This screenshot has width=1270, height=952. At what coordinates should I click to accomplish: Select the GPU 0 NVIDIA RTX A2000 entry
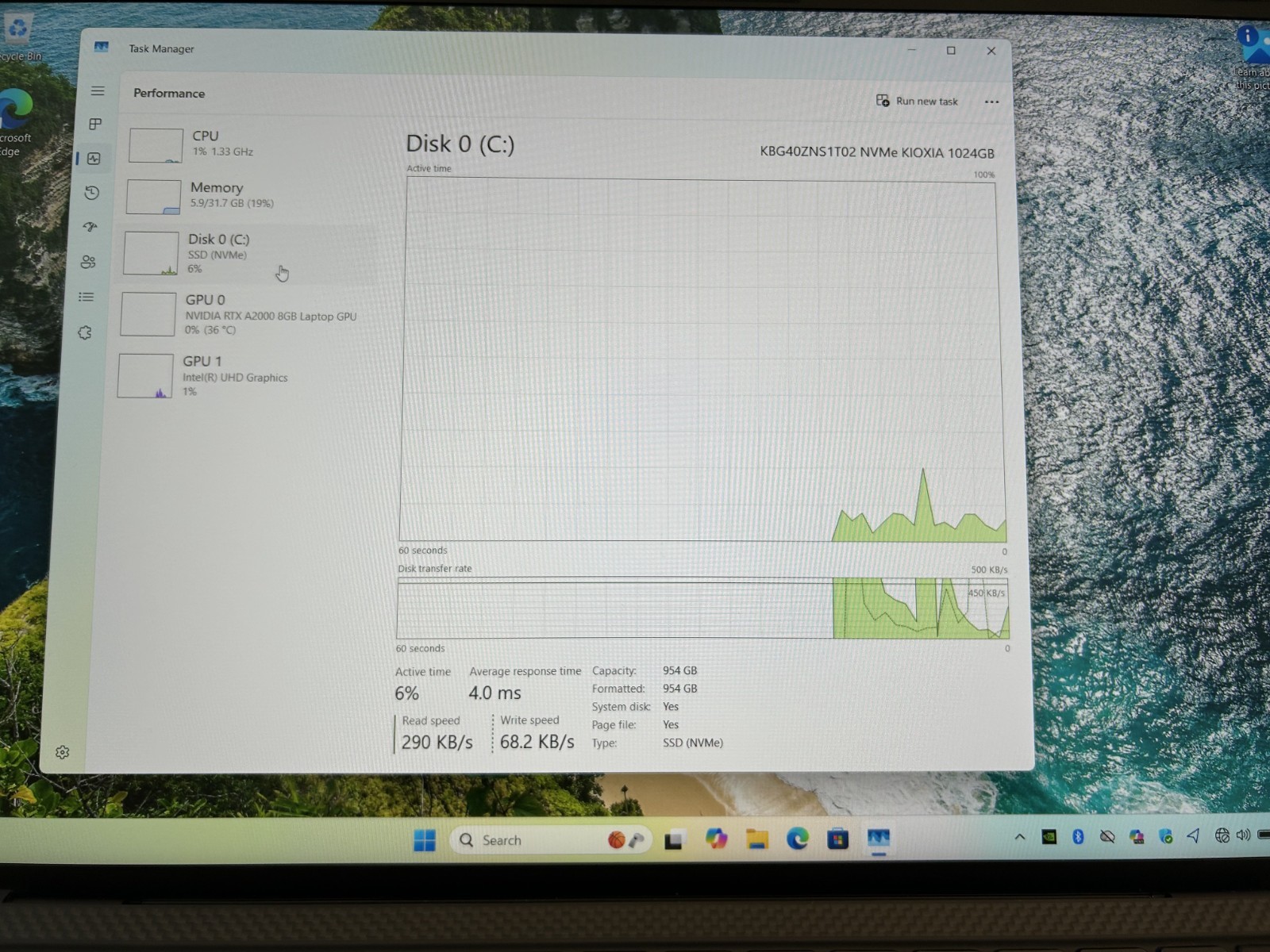246,314
